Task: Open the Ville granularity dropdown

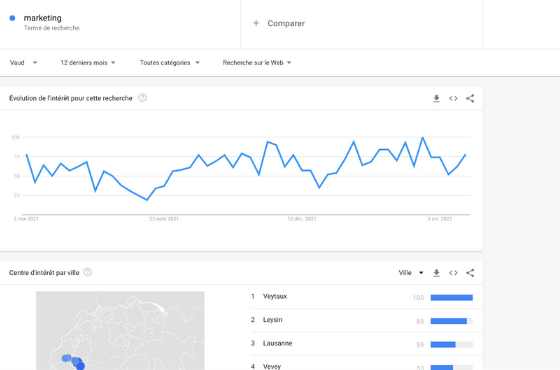Action: [411, 273]
